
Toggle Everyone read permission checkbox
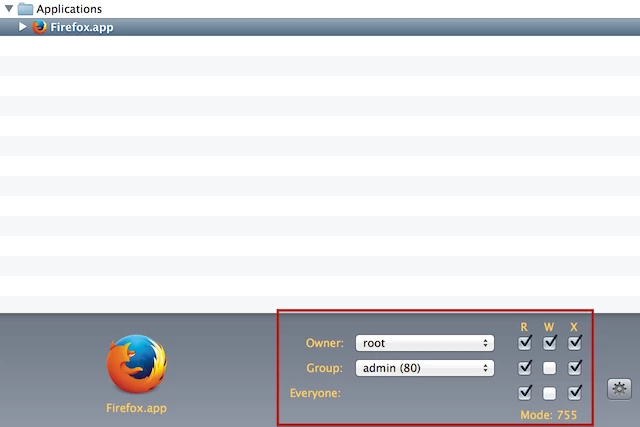pos(524,392)
